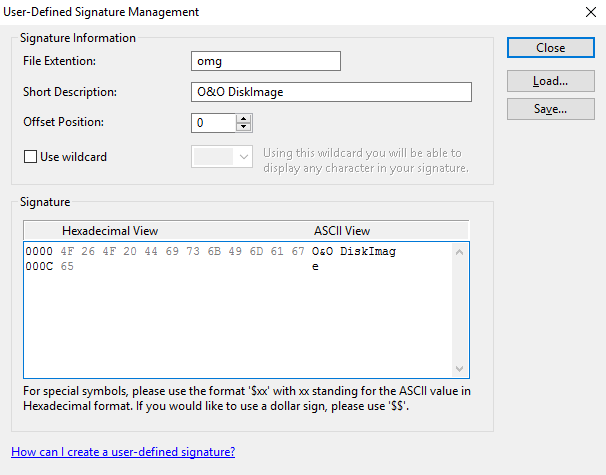Screen dimensions: 606x475
Task: Click scroll down arrow in signature box
Action: 460,368
